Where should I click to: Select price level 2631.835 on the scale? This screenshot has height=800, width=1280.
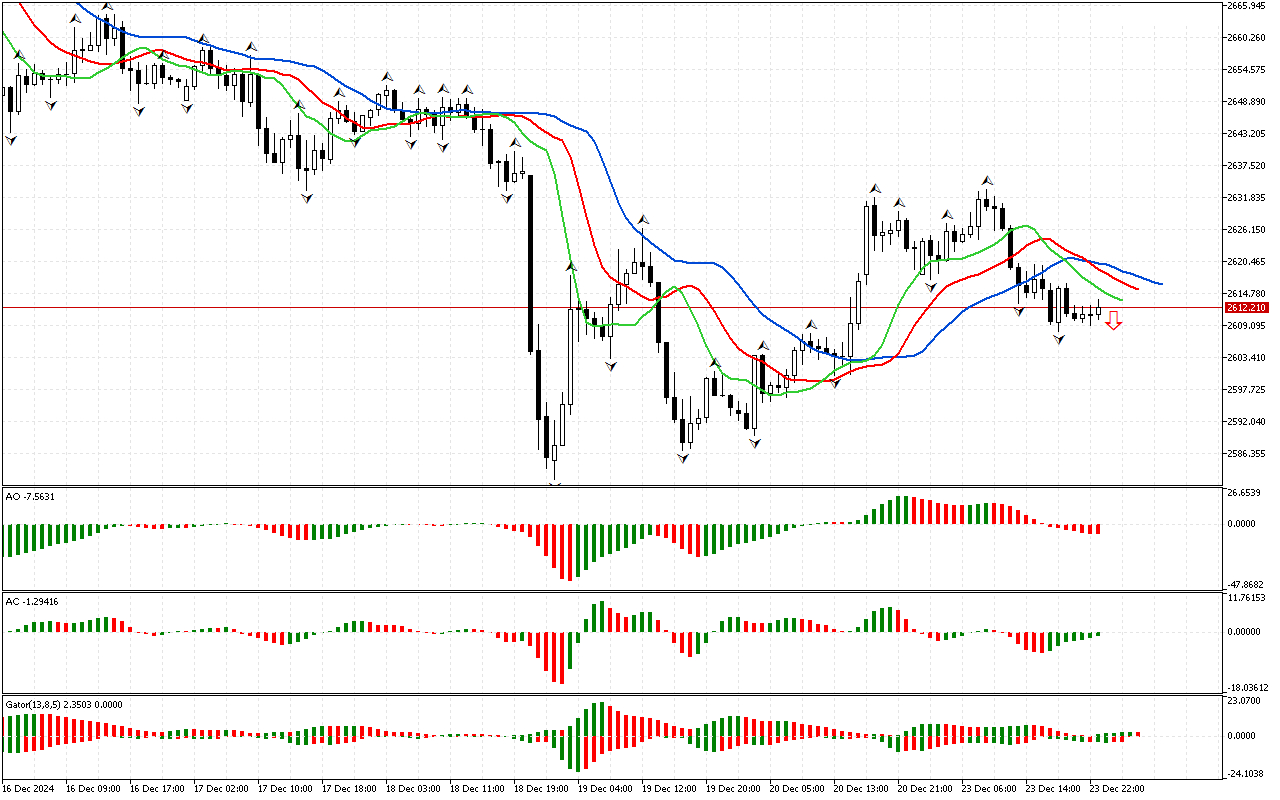(x=1246, y=198)
